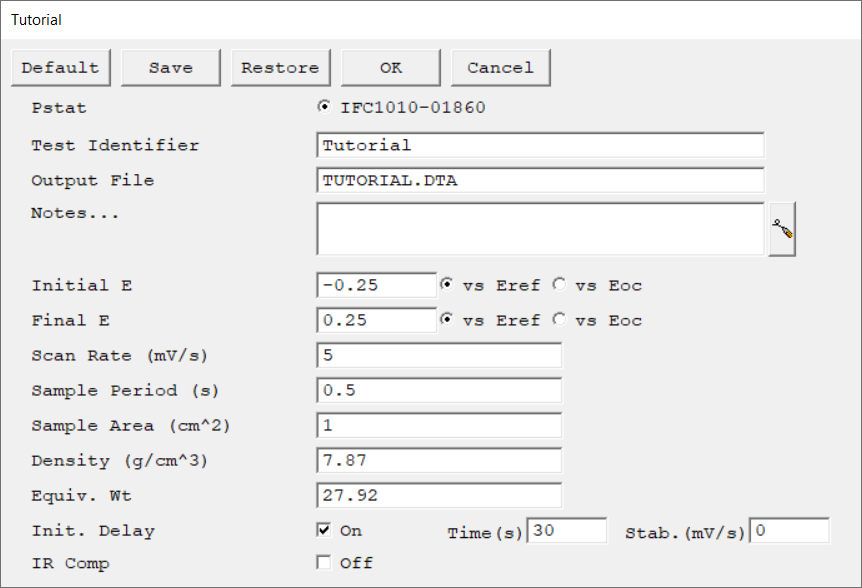862x588 pixels.
Task: Edit the Equiv. Wt field
Action: pyautogui.click(x=439, y=496)
